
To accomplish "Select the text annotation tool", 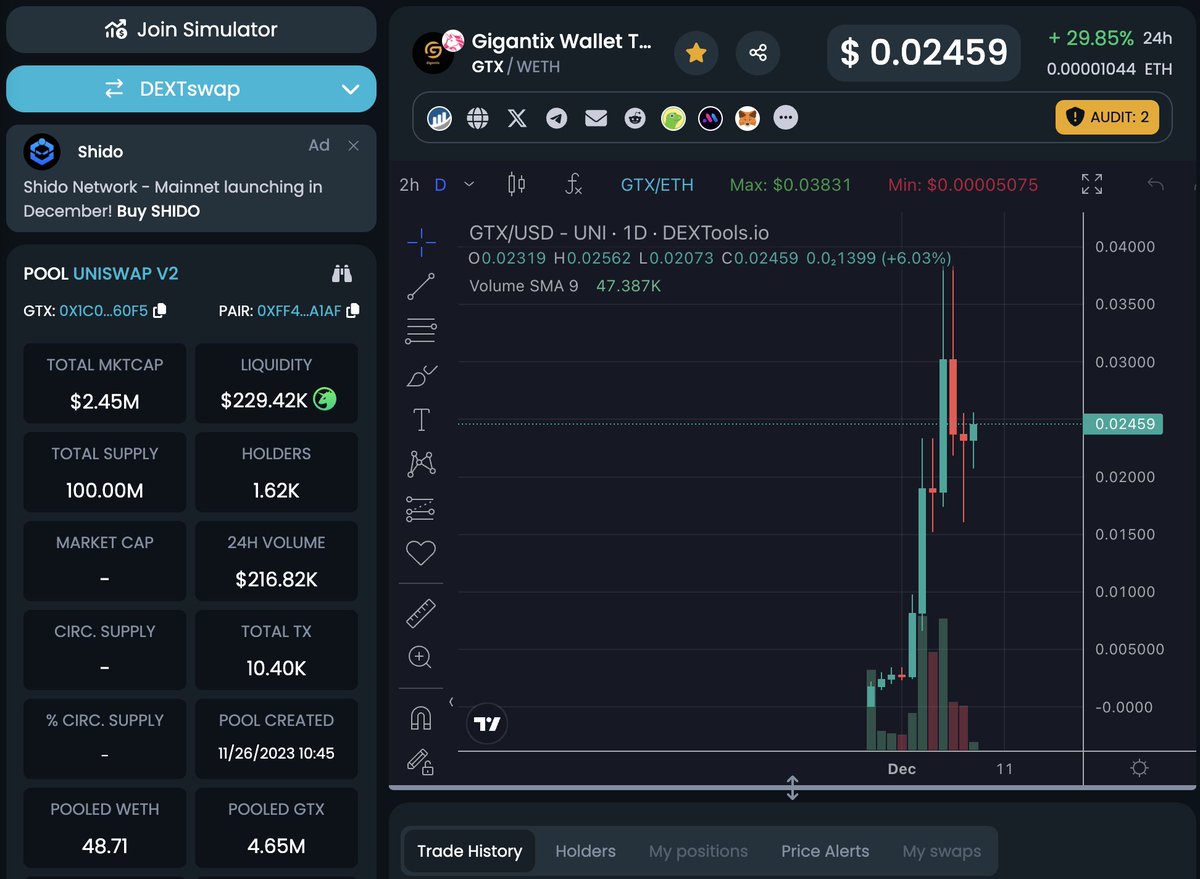I will [420, 419].
